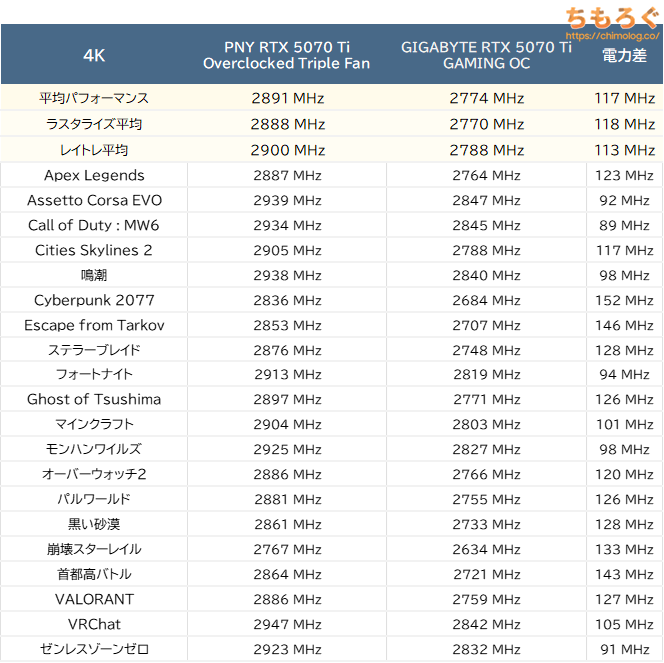
Task: Click the 2788 MHz Cities Skylines 2 value
Action: click(486, 250)
